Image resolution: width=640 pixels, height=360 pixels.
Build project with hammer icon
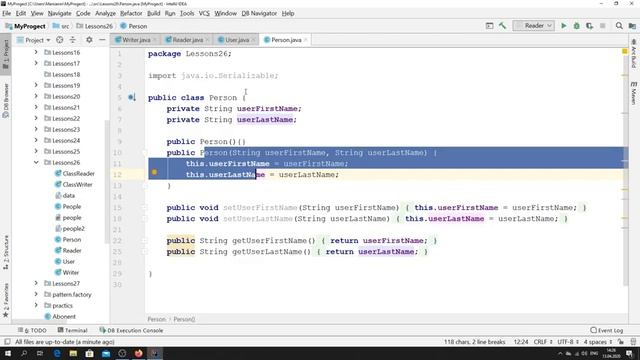(502, 26)
